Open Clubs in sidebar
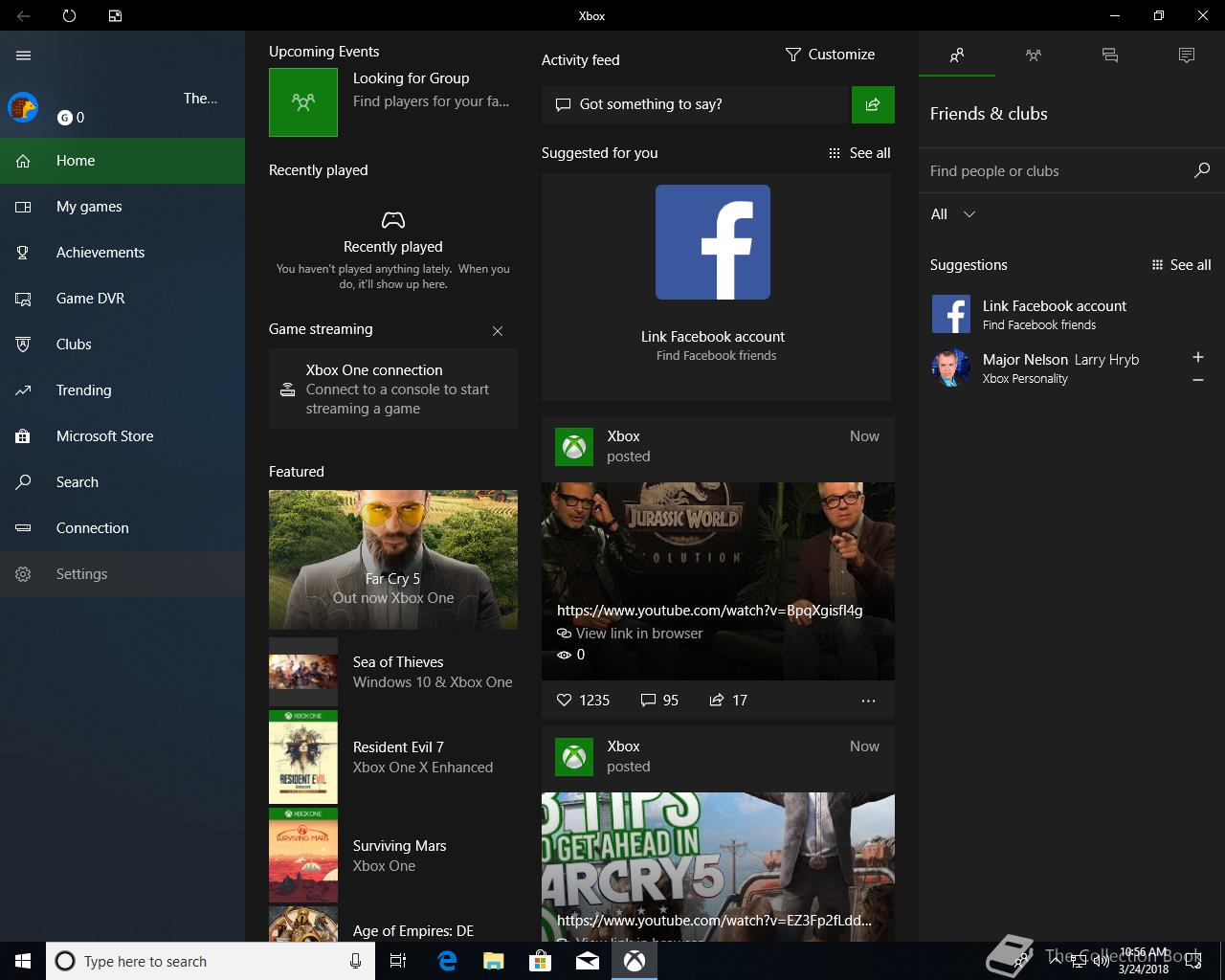1225x980 pixels. coord(122,345)
